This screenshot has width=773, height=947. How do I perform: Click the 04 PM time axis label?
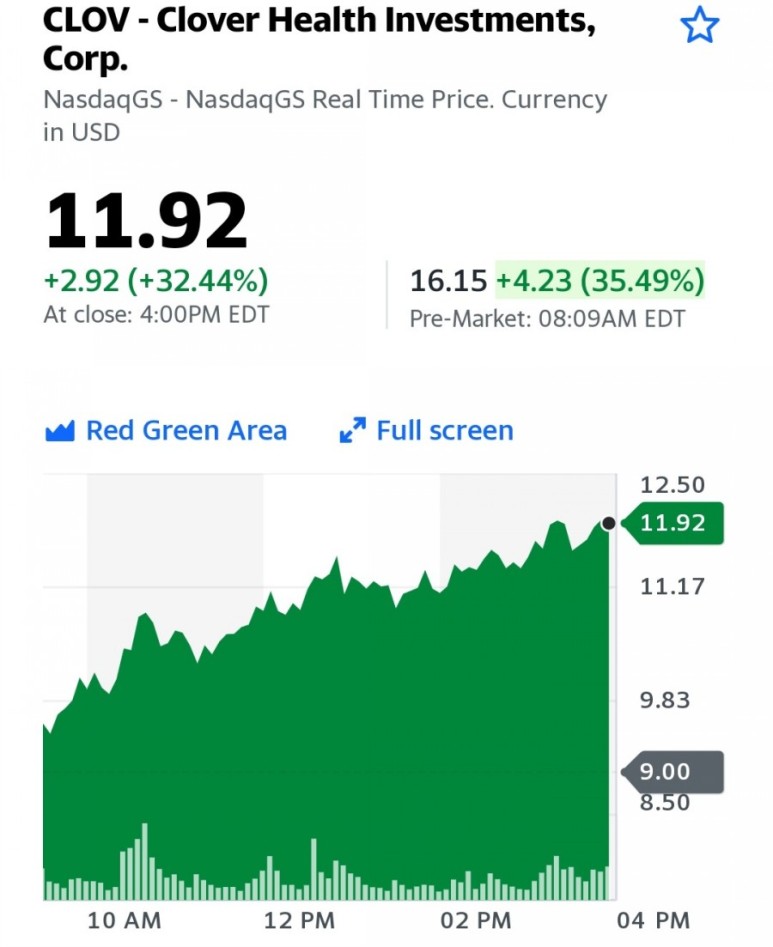click(653, 921)
